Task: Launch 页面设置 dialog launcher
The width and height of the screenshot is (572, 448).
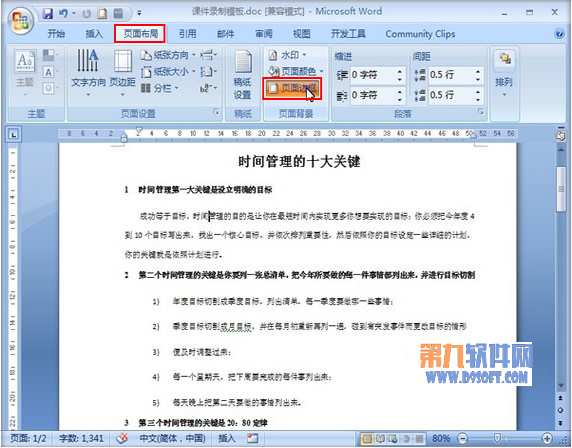Action: tap(216, 112)
